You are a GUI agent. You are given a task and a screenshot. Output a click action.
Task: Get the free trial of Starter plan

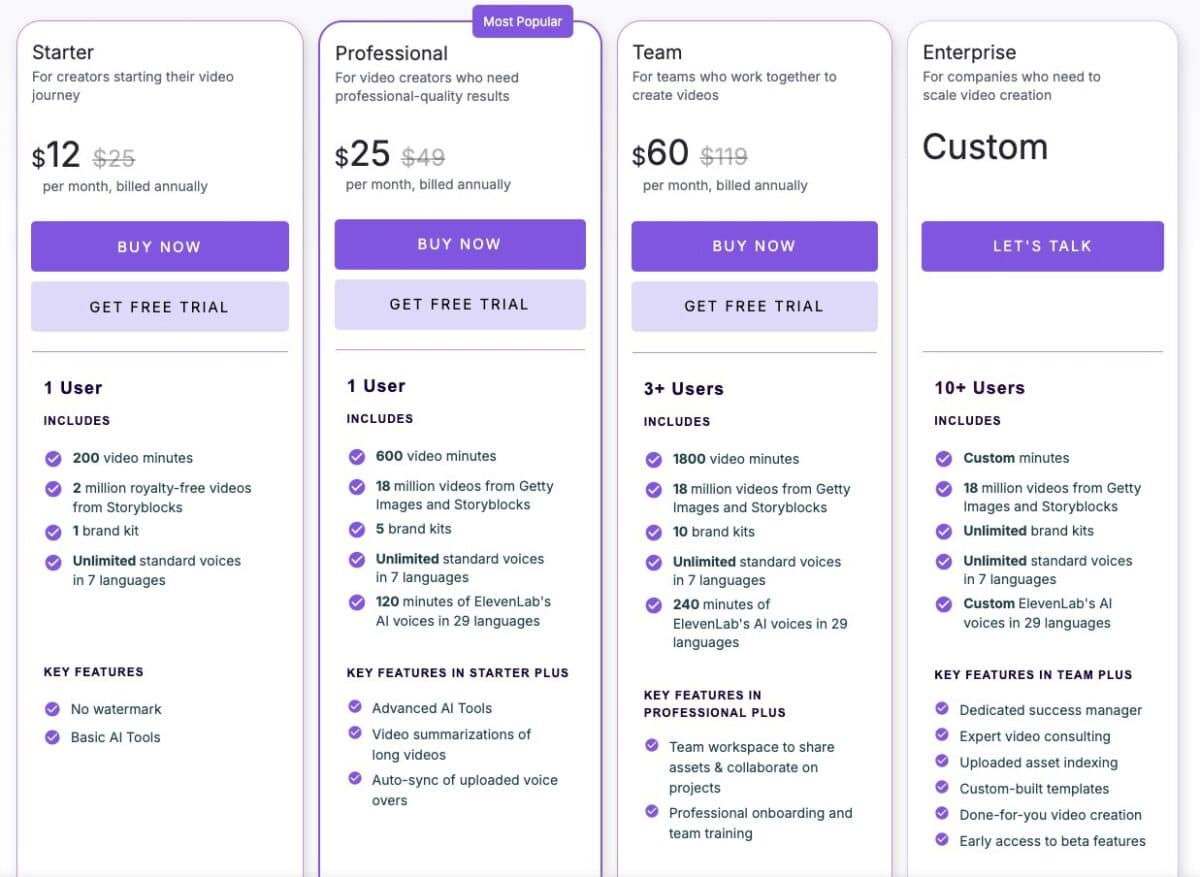coord(160,307)
